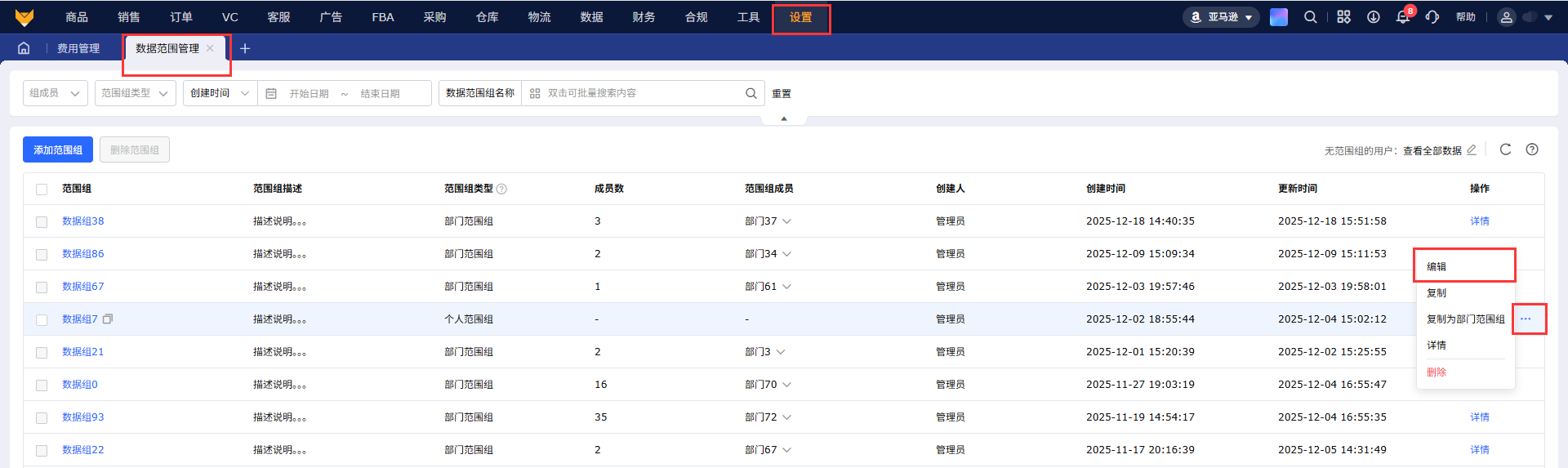Open the 广告 top menu
The width and height of the screenshot is (1568, 468).
[331, 17]
